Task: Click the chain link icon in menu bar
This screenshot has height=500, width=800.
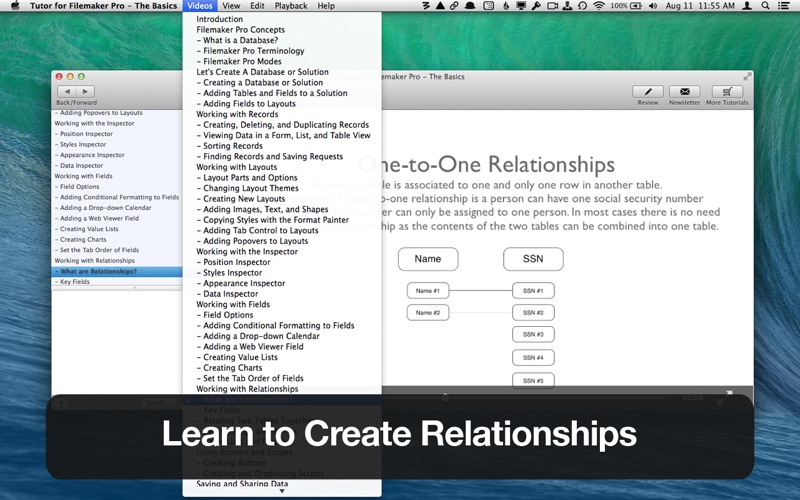Action: pos(454,6)
